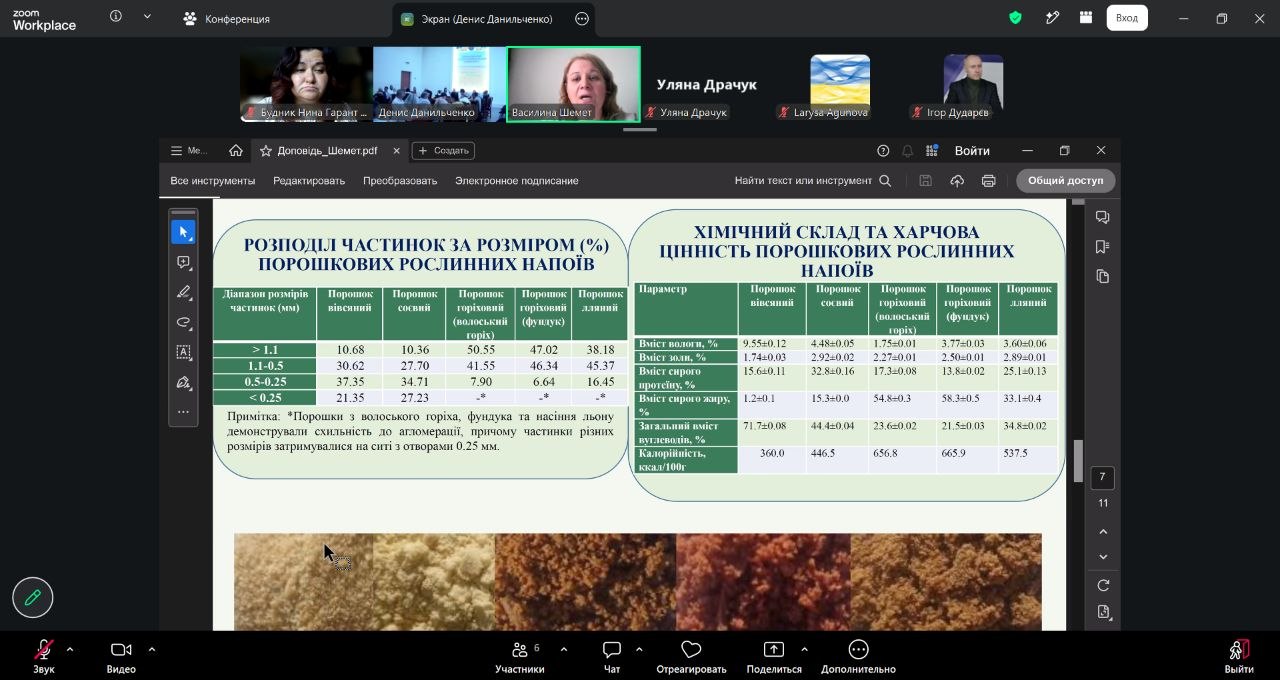Toggle the meeting info circle icon
The image size is (1280, 680).
point(116,16)
